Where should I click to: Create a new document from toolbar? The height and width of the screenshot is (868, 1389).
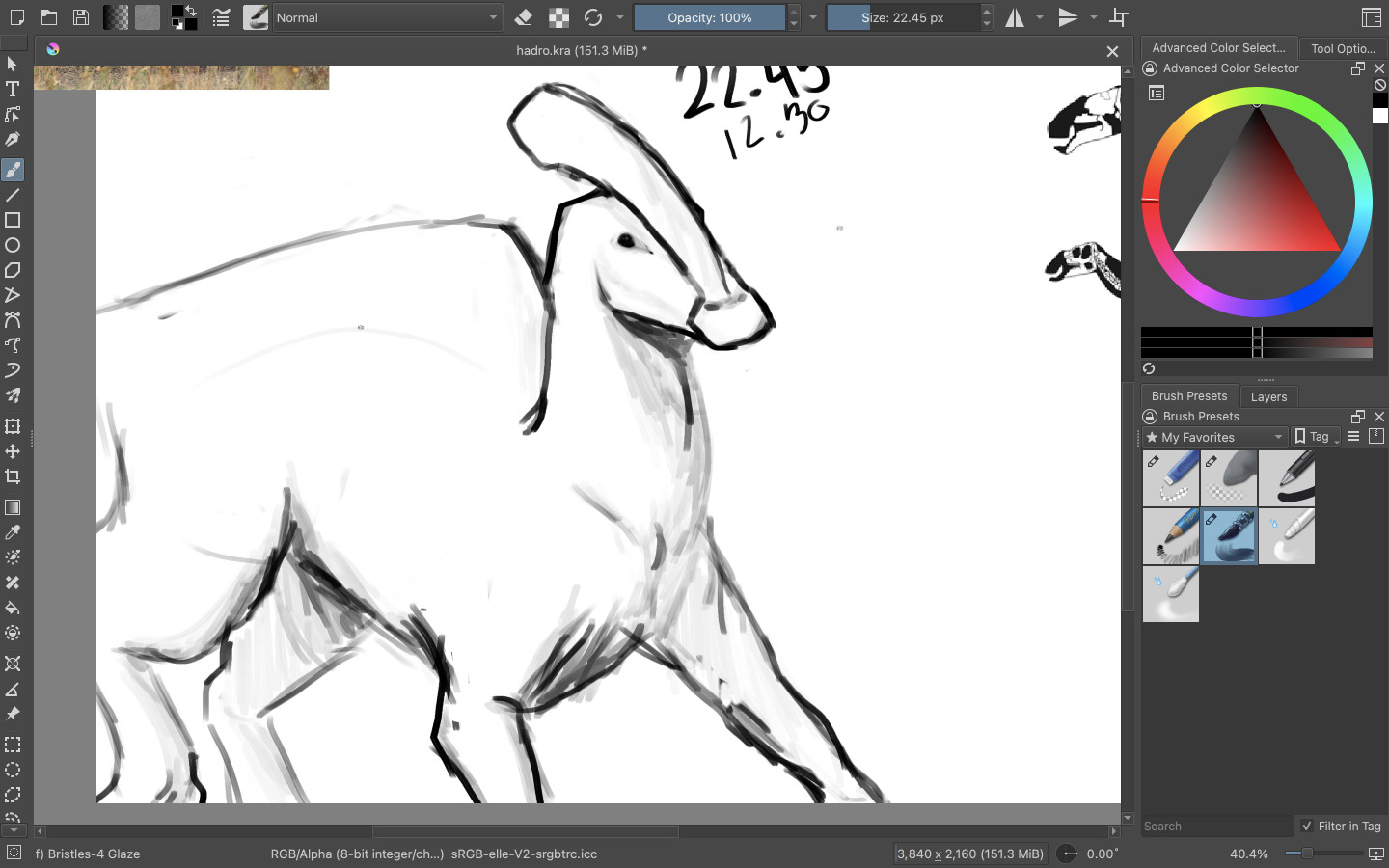coord(16,17)
